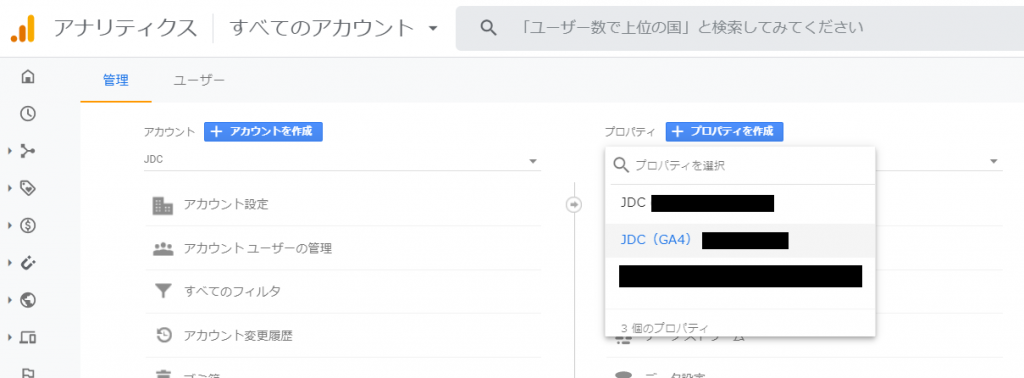
Task: Click the プロパティを作成 button
Action: [724, 131]
